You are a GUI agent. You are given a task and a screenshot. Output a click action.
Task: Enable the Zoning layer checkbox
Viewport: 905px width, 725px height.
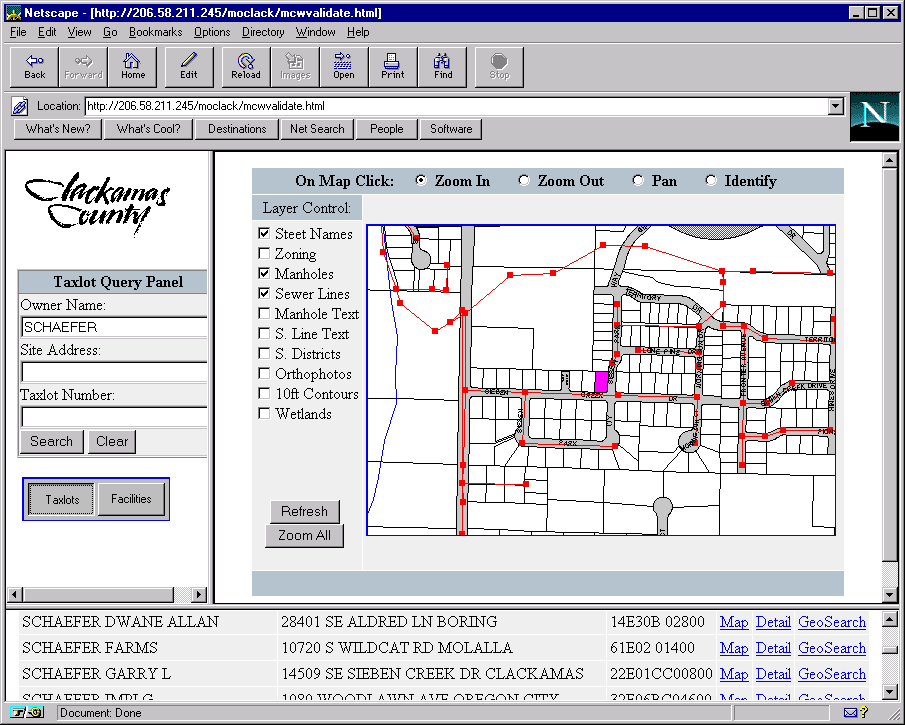click(264, 253)
